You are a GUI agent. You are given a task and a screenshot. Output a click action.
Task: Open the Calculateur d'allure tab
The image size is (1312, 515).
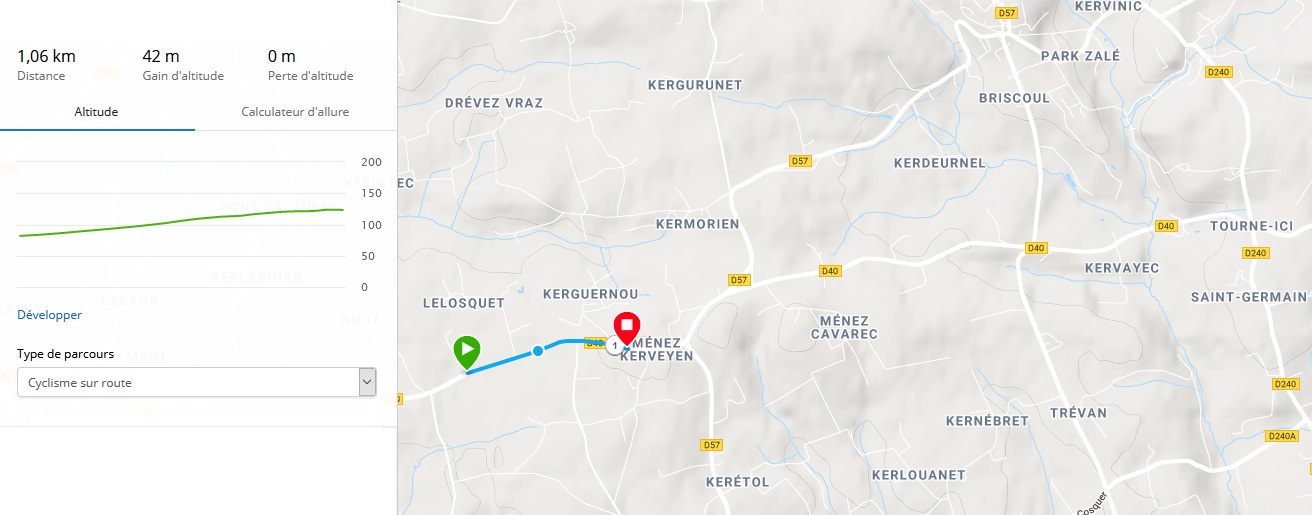click(295, 112)
